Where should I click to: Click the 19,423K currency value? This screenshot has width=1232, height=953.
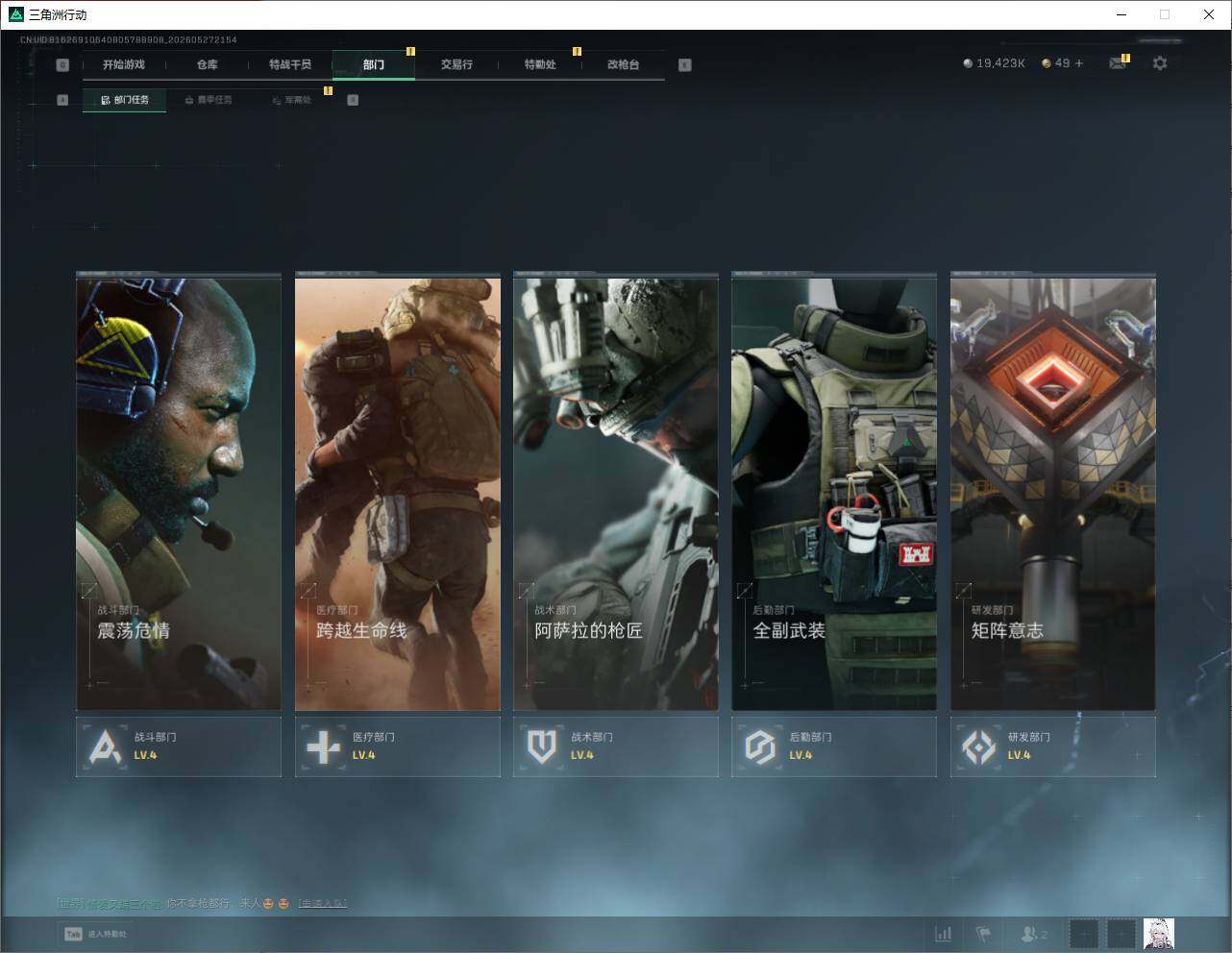(1000, 63)
